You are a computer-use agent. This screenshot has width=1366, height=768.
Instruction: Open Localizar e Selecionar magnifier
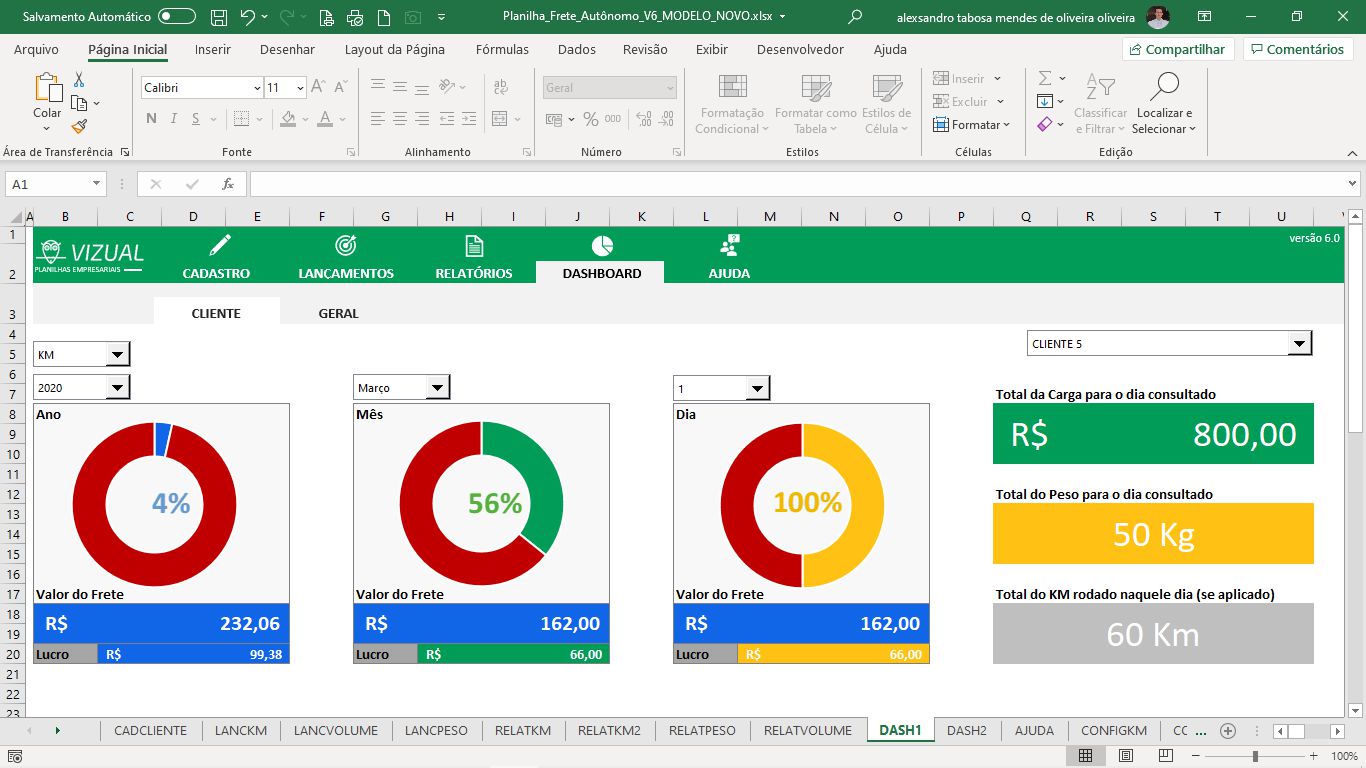[x=1163, y=88]
